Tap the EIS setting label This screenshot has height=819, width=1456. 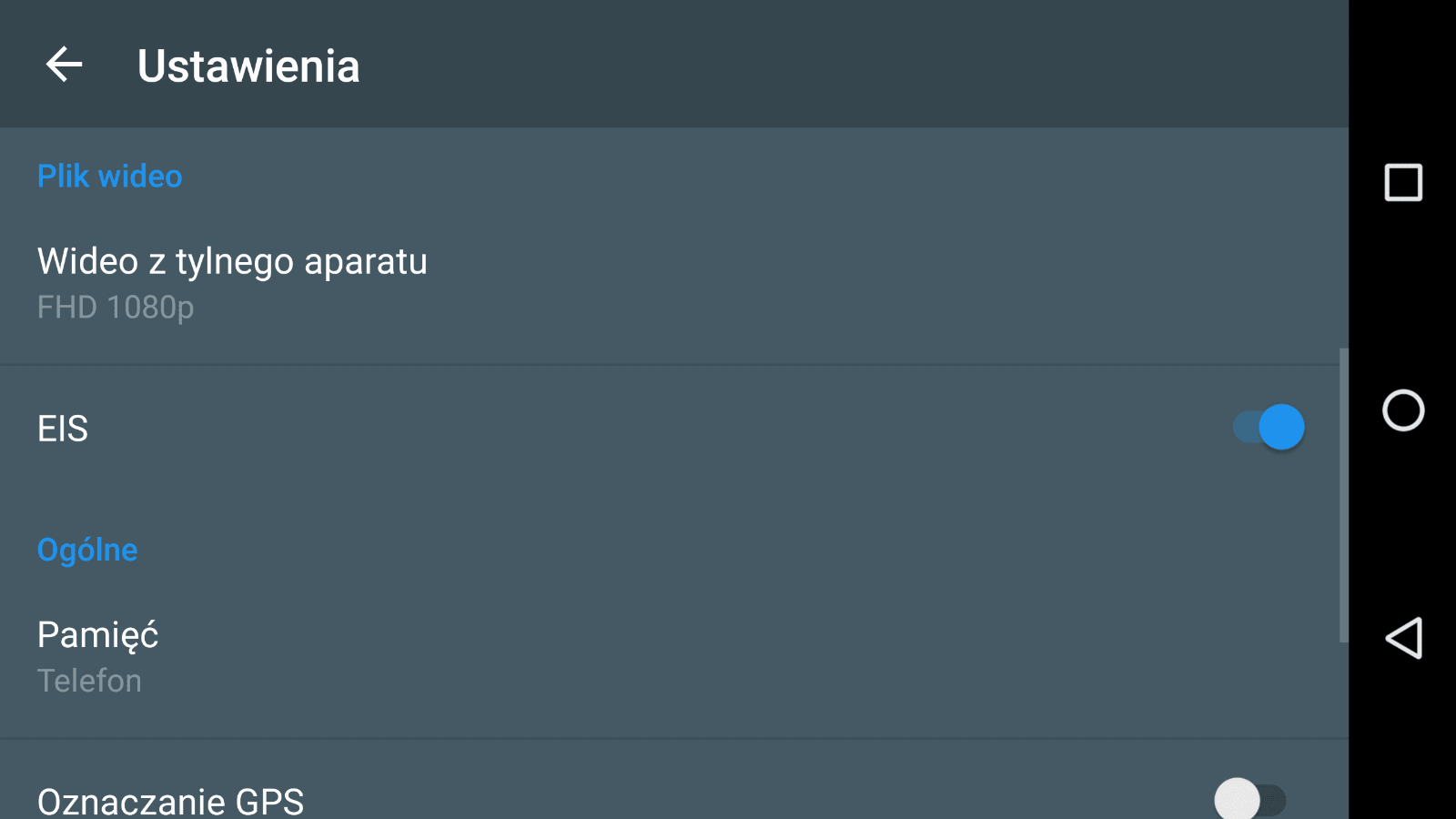point(63,428)
